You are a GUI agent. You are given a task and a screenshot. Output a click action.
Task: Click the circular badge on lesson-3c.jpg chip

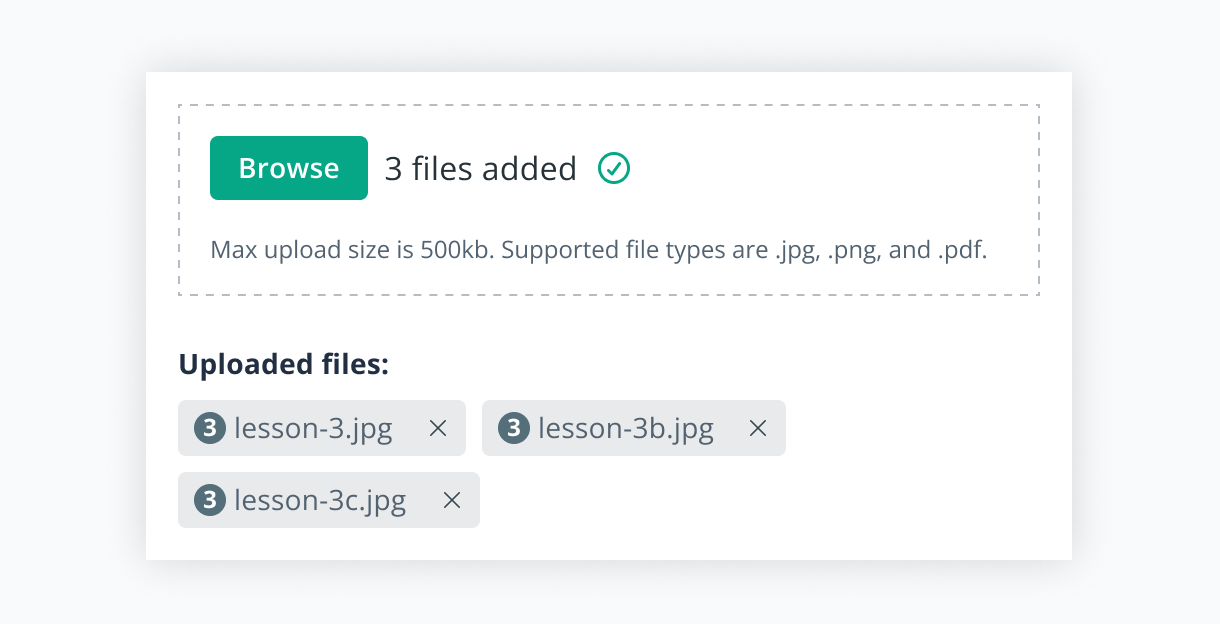[x=209, y=500]
